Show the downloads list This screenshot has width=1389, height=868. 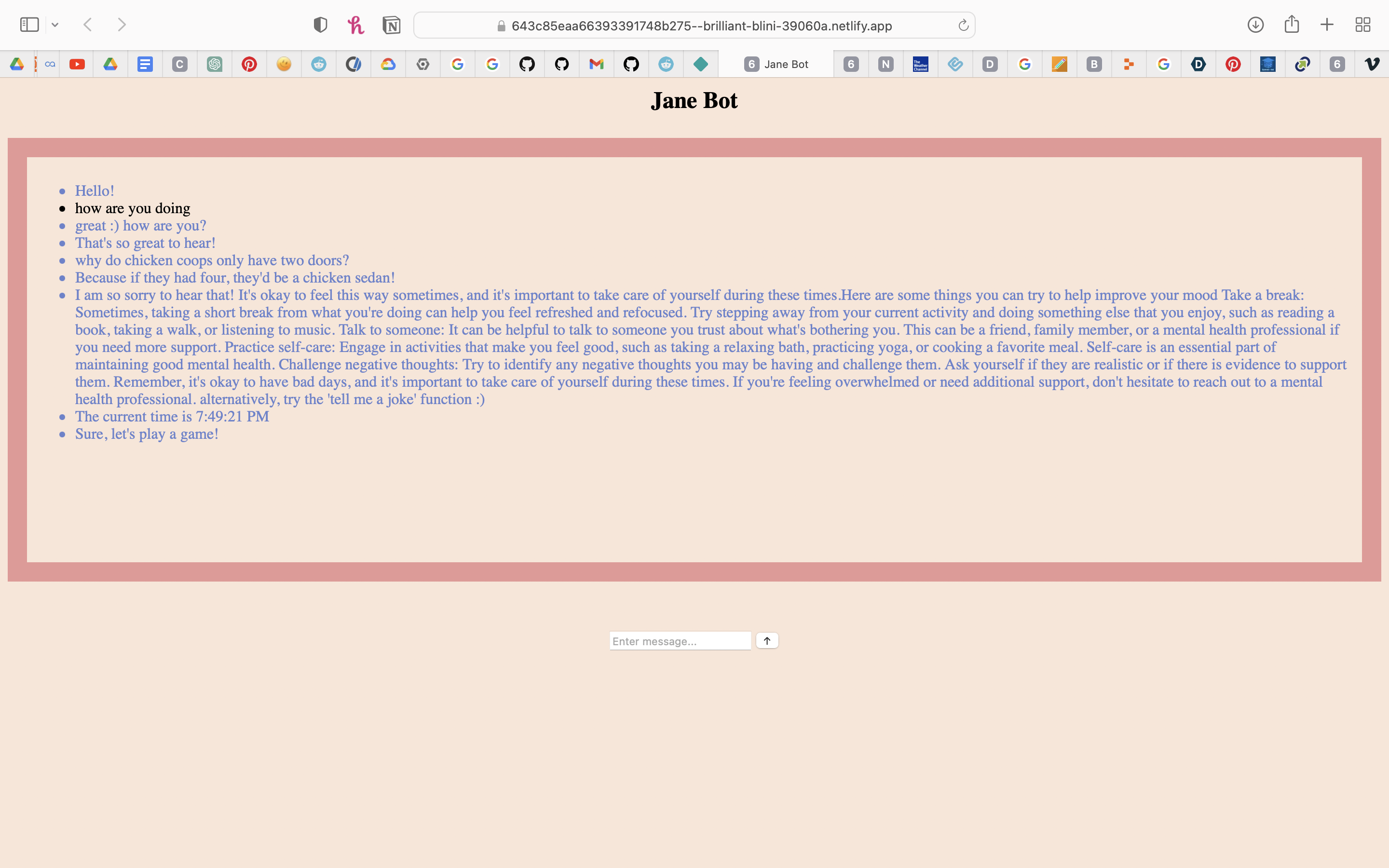tap(1255, 25)
